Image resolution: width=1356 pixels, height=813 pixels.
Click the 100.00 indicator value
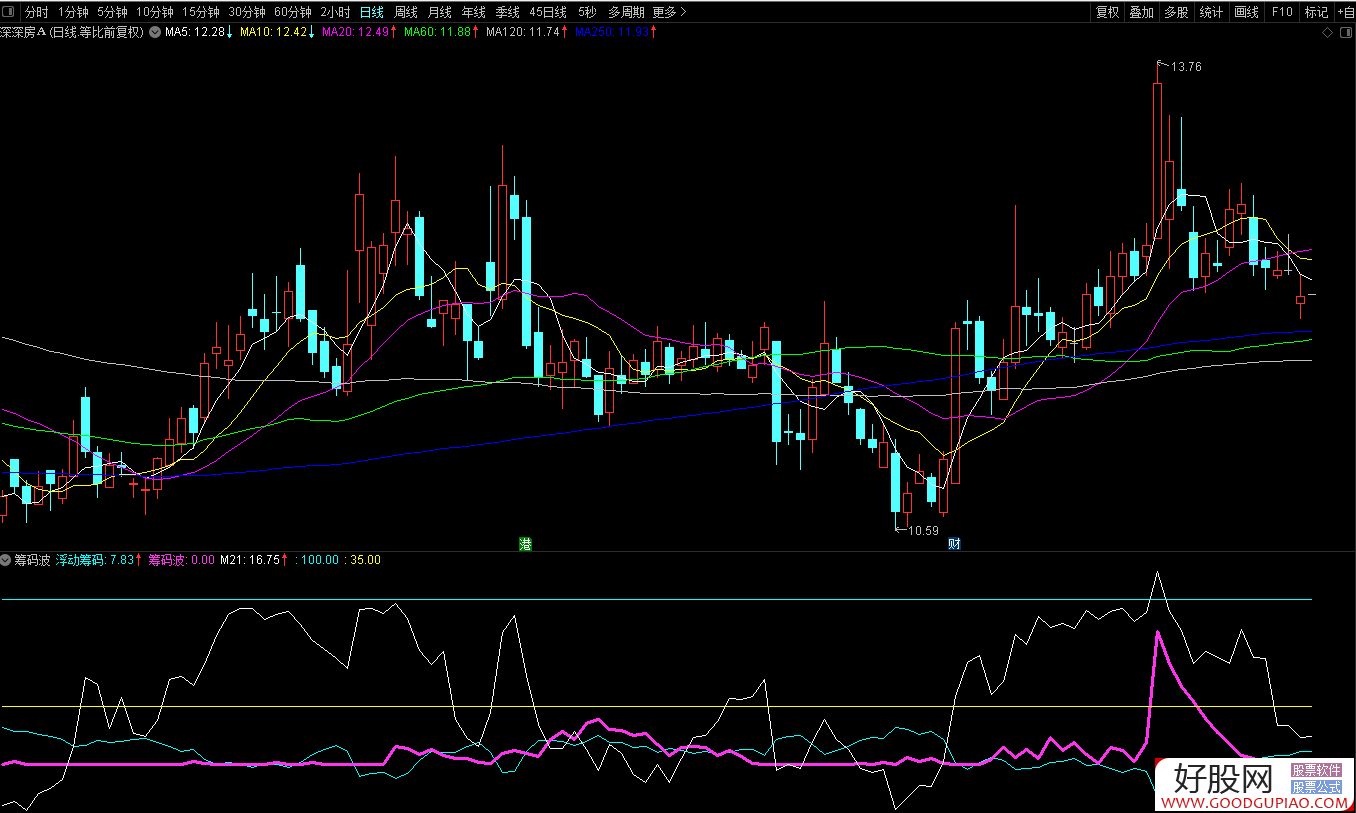(322, 560)
